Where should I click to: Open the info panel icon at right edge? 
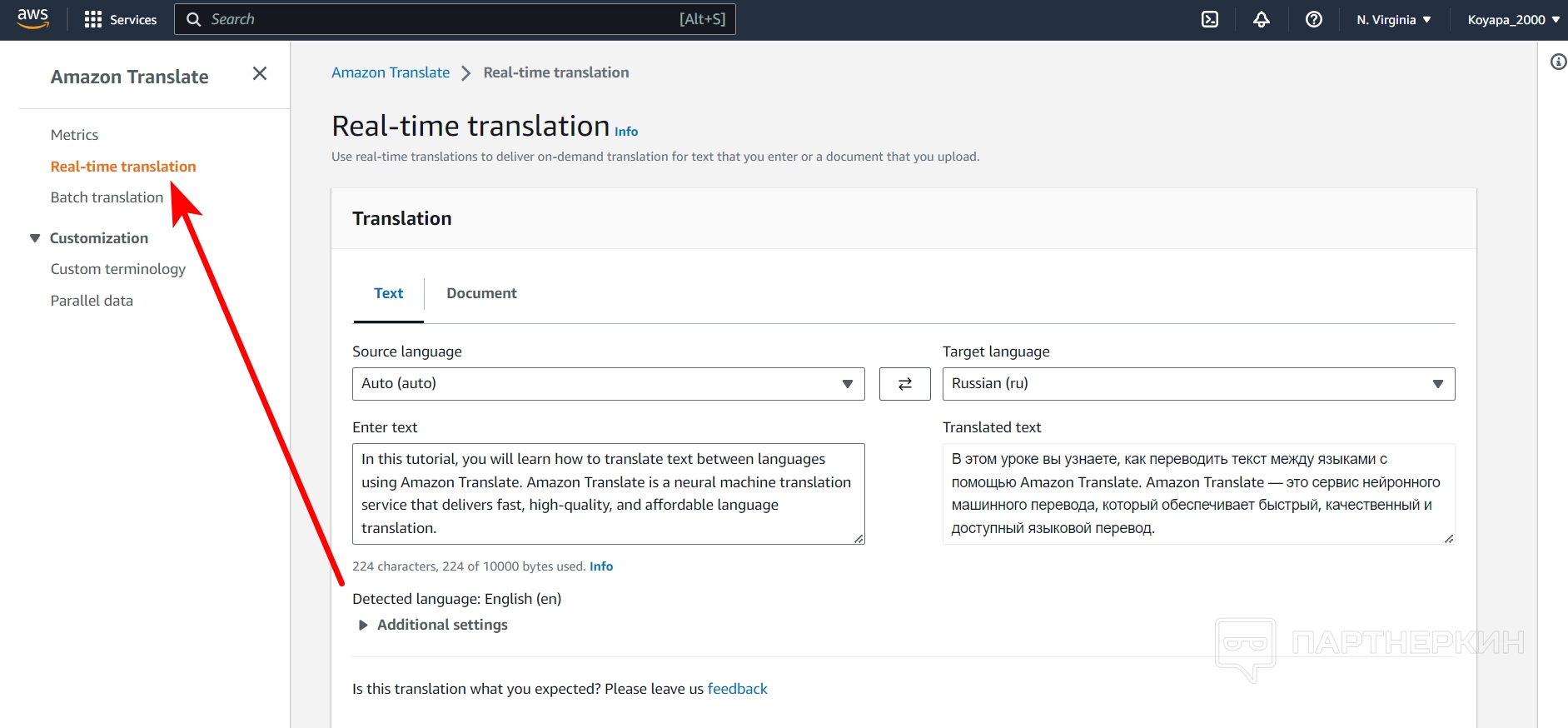click(x=1558, y=62)
